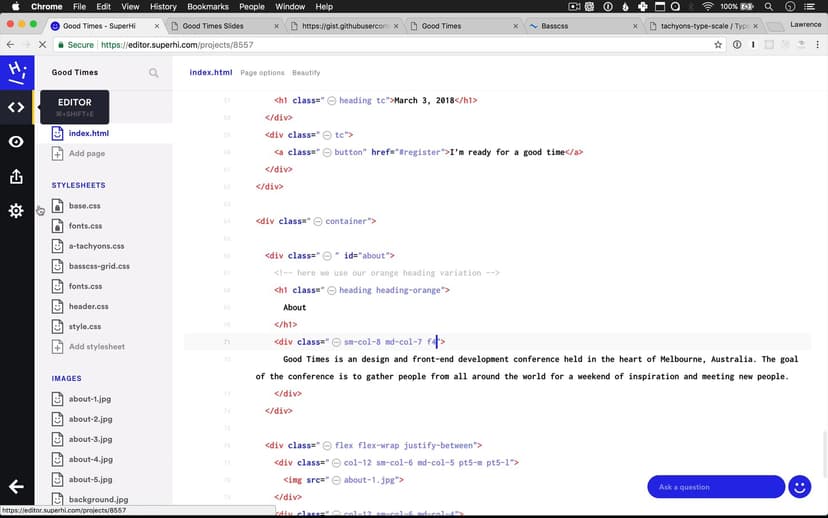Click the Beautify button
828x518 pixels.
[306, 73]
